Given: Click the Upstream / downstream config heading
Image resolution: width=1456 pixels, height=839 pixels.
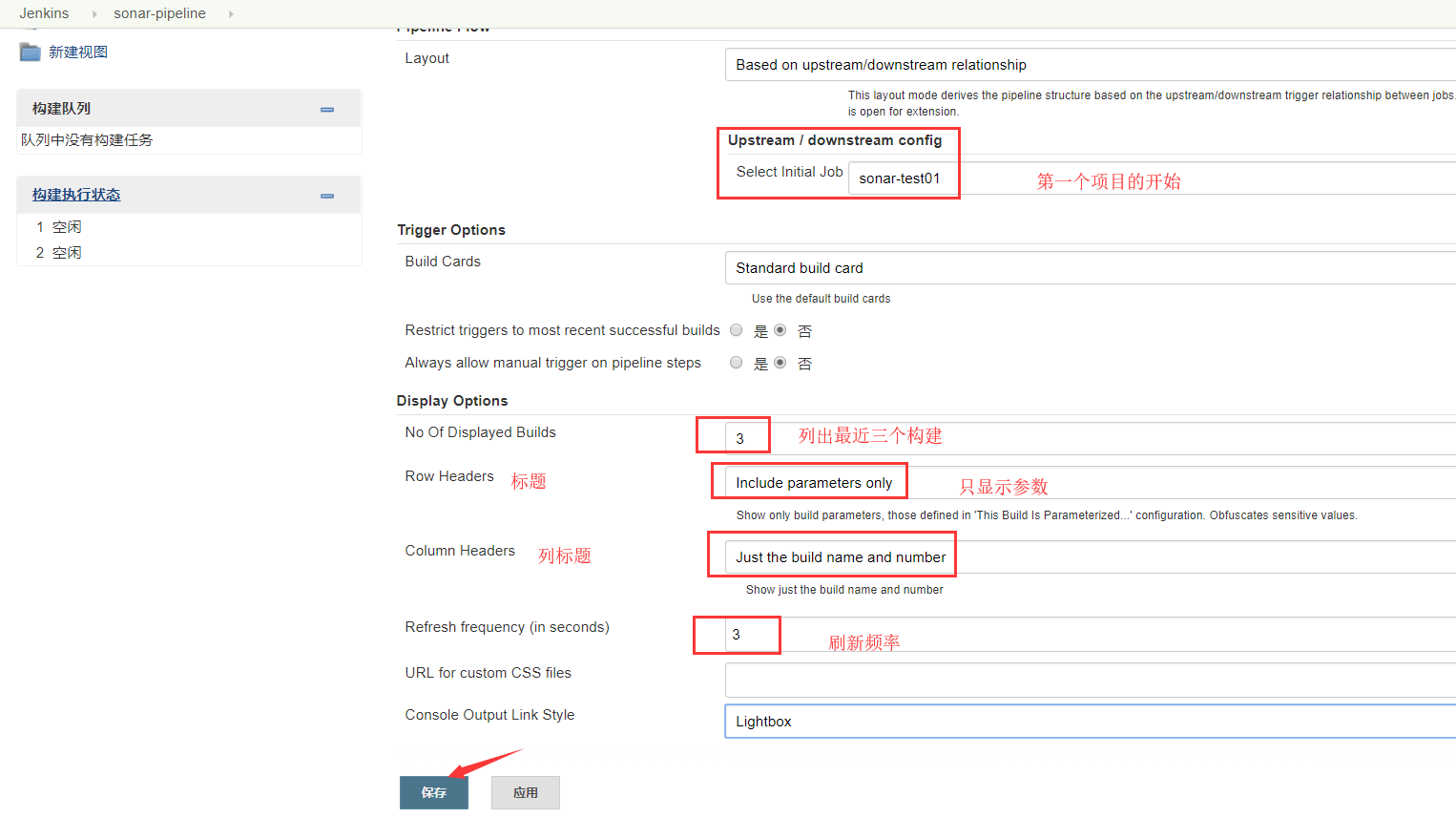Looking at the screenshot, I should coord(835,140).
